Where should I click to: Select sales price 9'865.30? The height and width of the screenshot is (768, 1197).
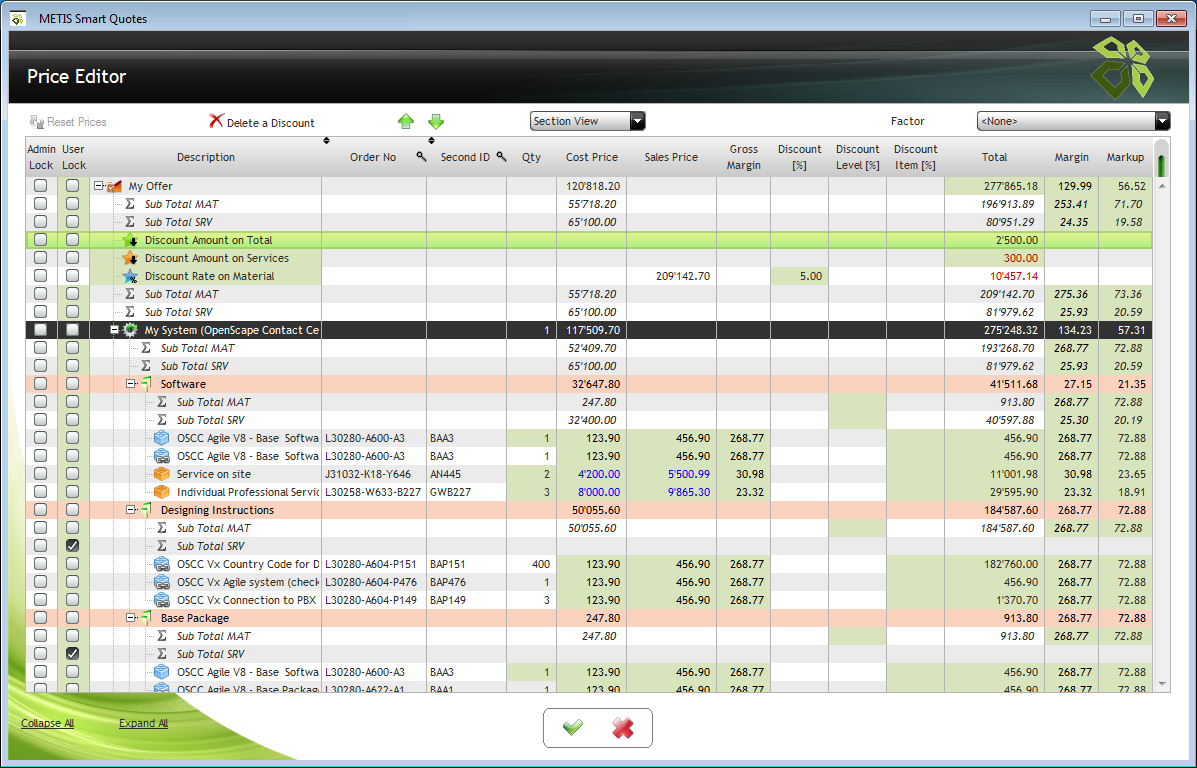[671, 492]
